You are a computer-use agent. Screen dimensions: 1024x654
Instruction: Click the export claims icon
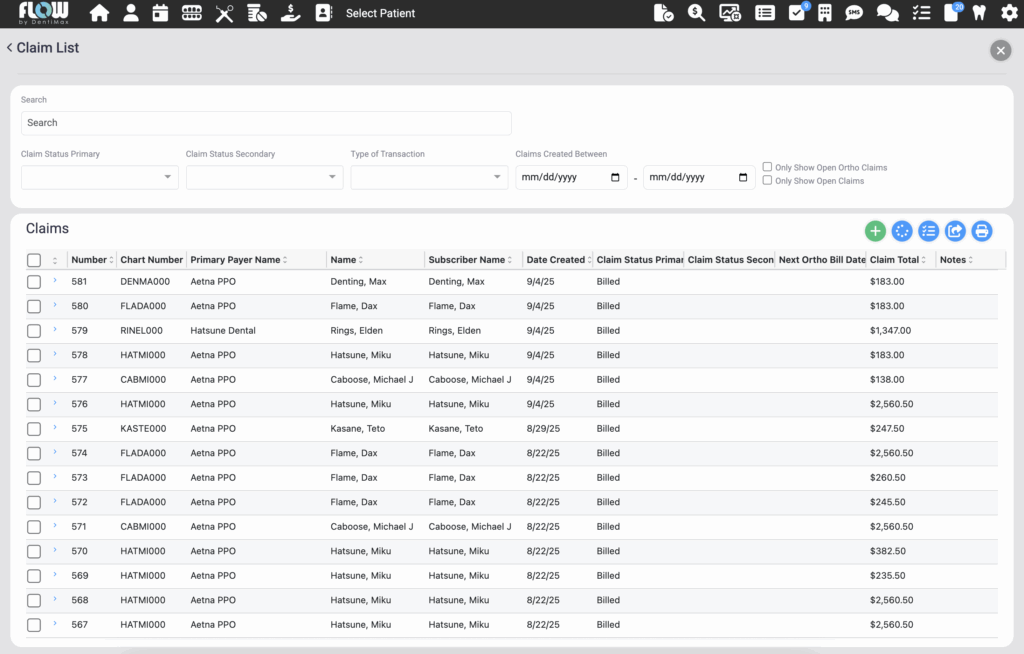click(x=955, y=231)
